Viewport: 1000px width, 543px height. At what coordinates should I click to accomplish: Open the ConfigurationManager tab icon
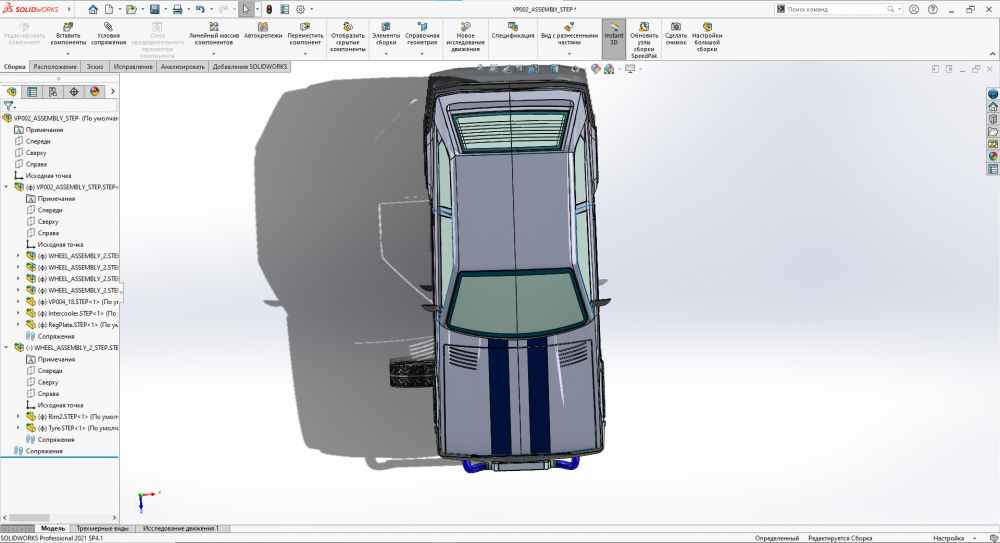[53, 91]
